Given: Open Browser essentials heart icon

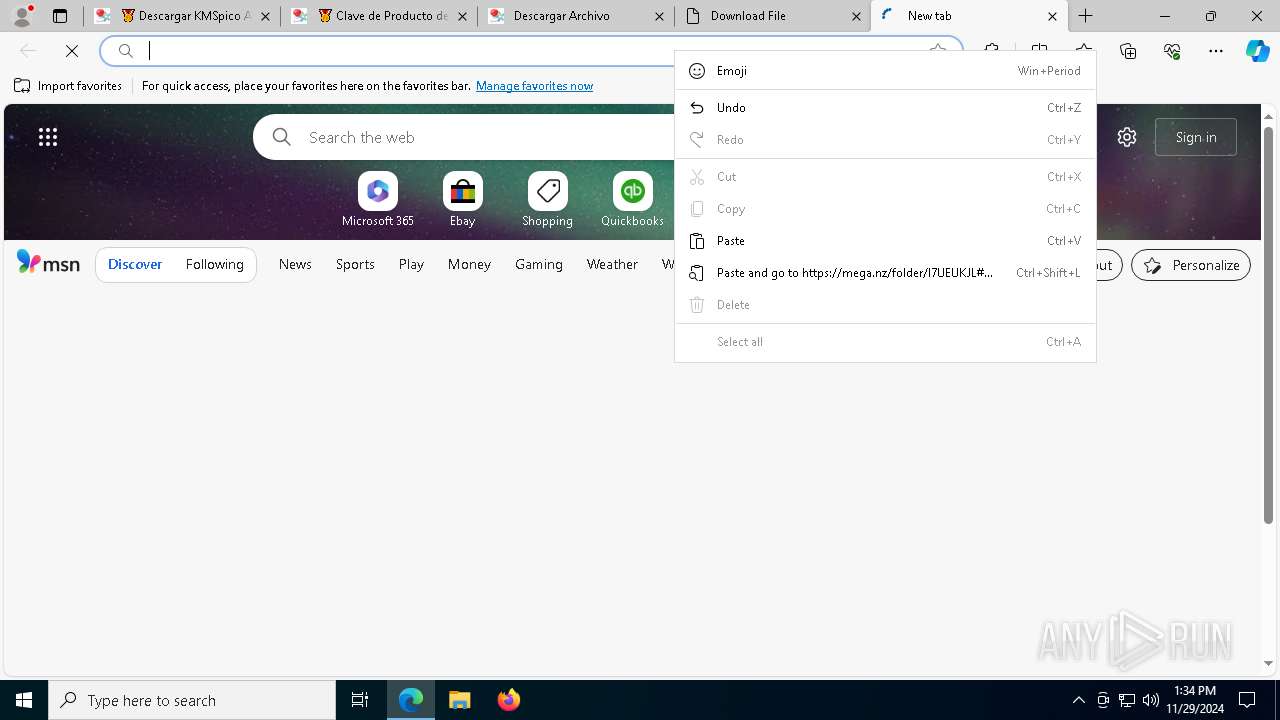Looking at the screenshot, I should 1172,51.
